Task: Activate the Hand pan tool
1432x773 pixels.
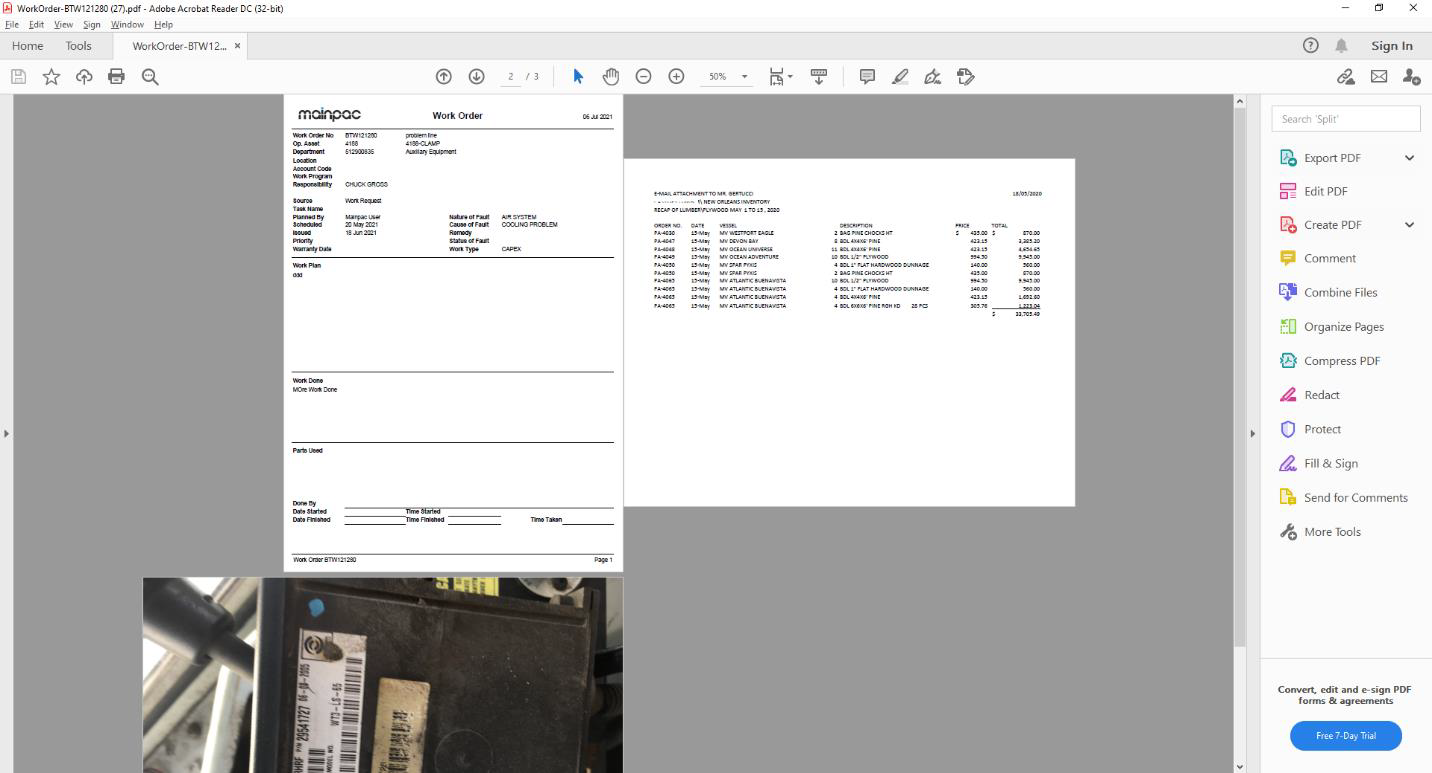Action: click(x=610, y=77)
